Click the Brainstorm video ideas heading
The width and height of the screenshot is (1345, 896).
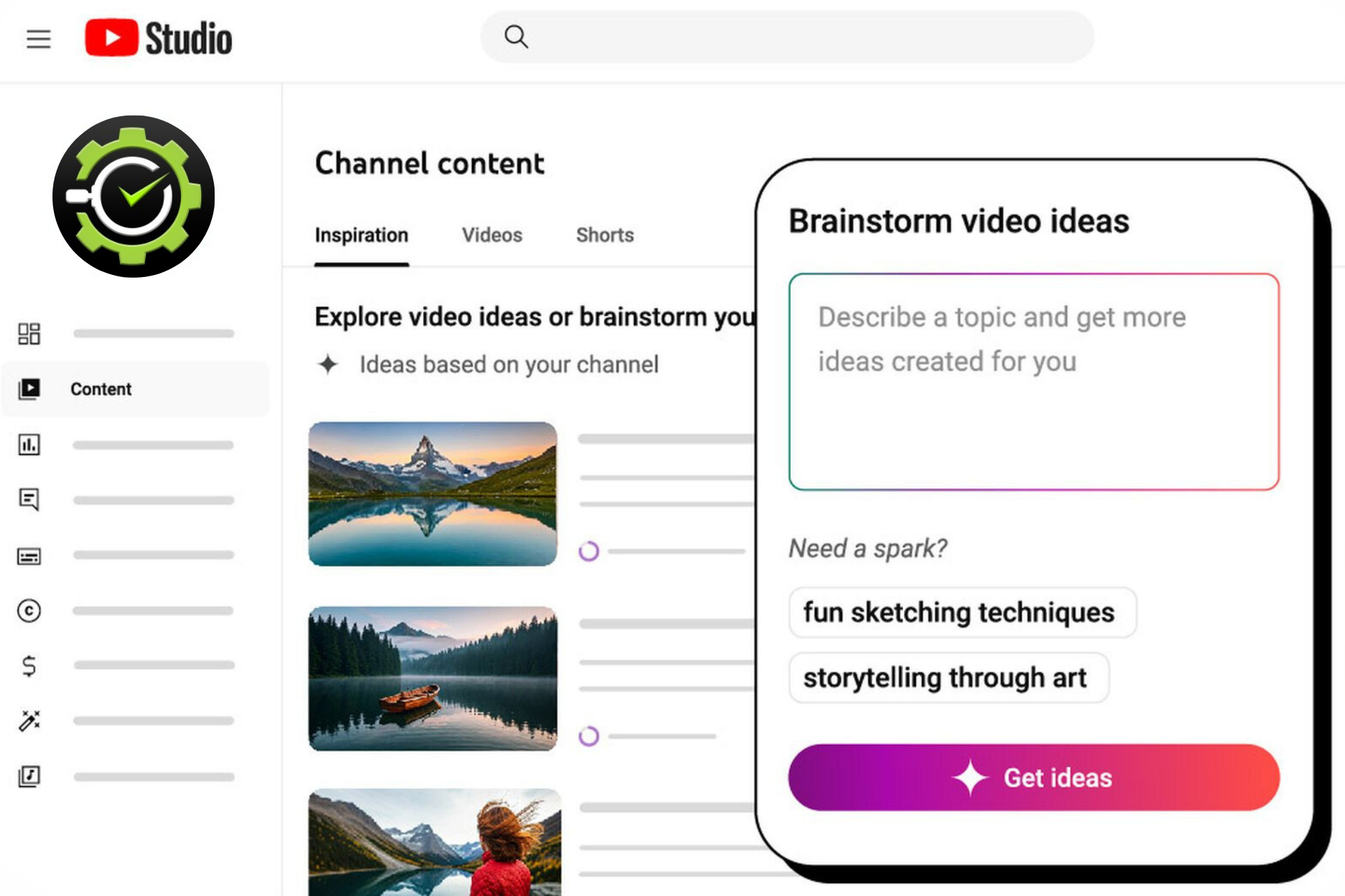click(958, 221)
